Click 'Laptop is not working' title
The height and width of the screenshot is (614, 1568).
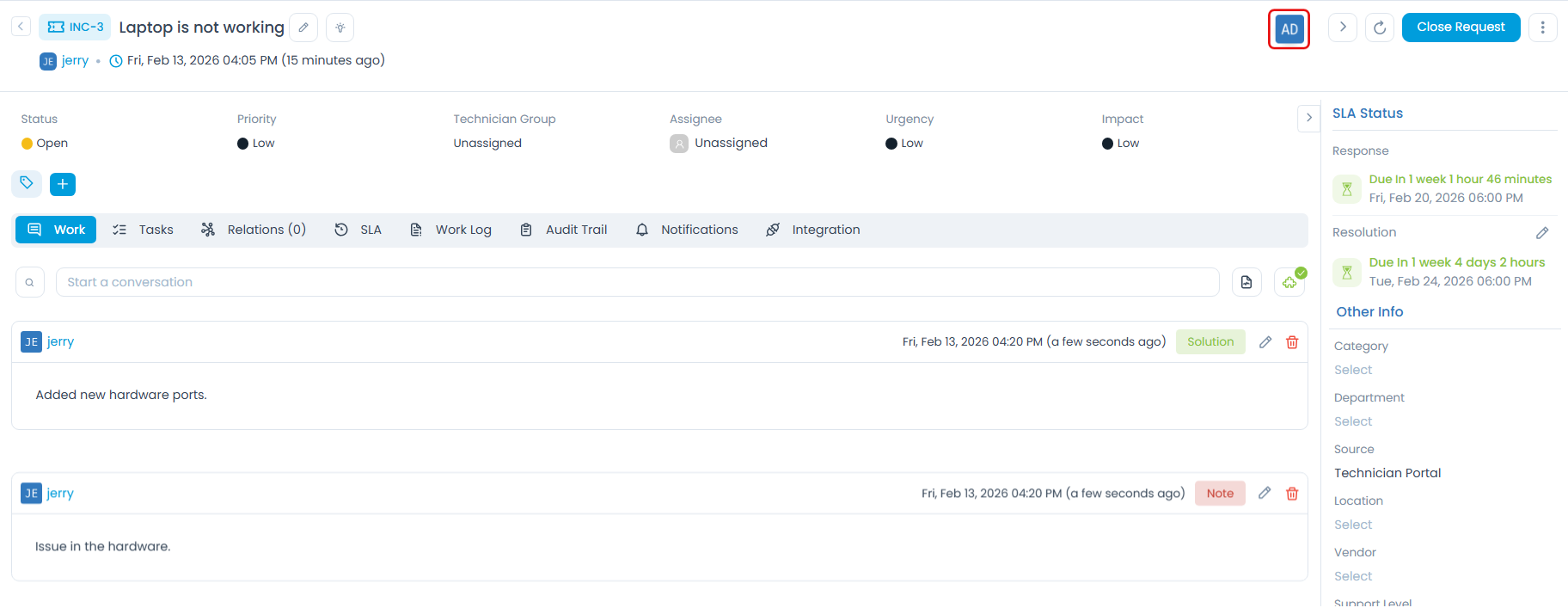coord(201,28)
